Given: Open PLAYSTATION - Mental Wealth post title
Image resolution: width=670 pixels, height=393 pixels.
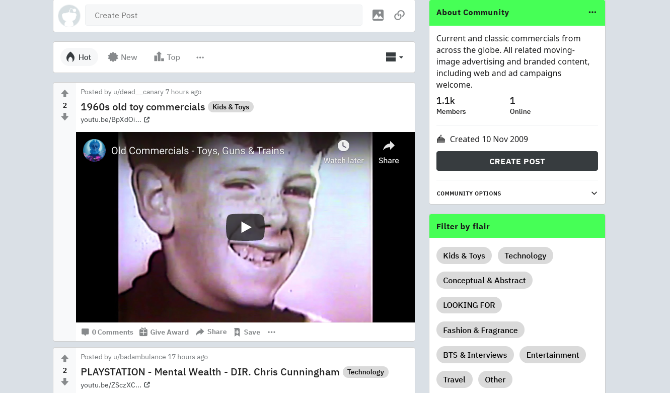Looking at the screenshot, I should tap(210, 372).
